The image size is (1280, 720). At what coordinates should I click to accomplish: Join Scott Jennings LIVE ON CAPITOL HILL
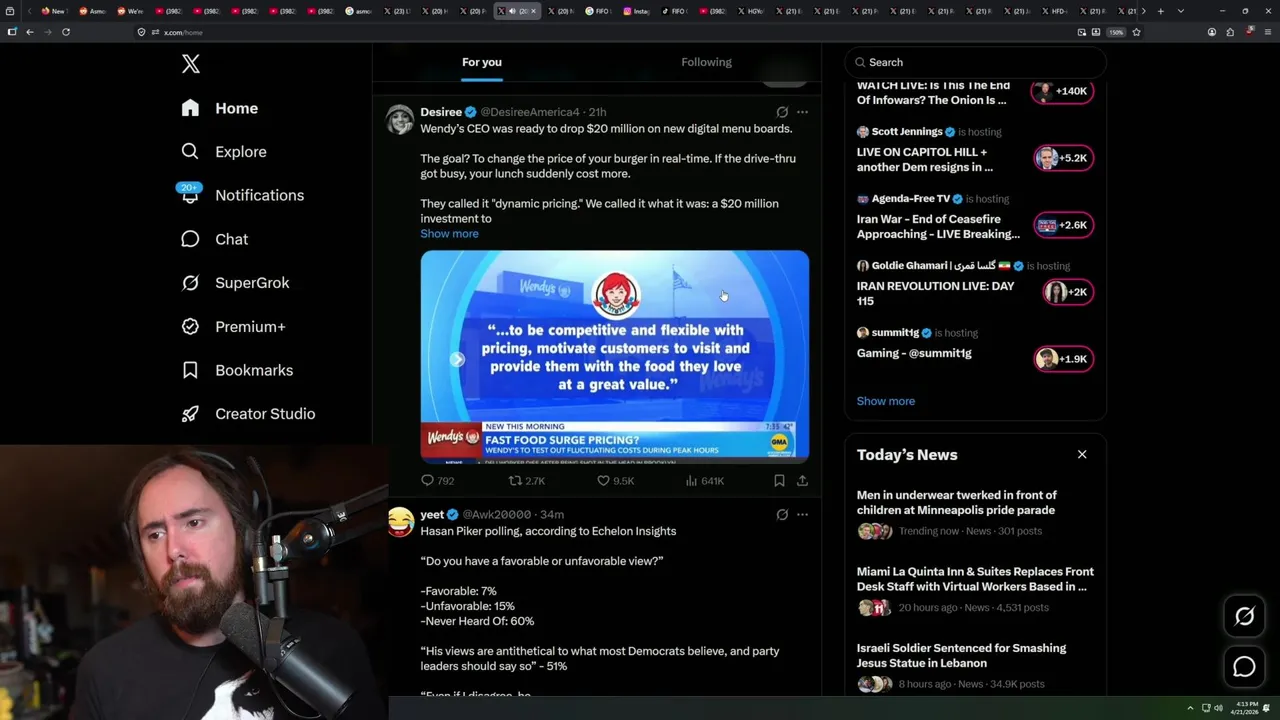tap(925, 160)
